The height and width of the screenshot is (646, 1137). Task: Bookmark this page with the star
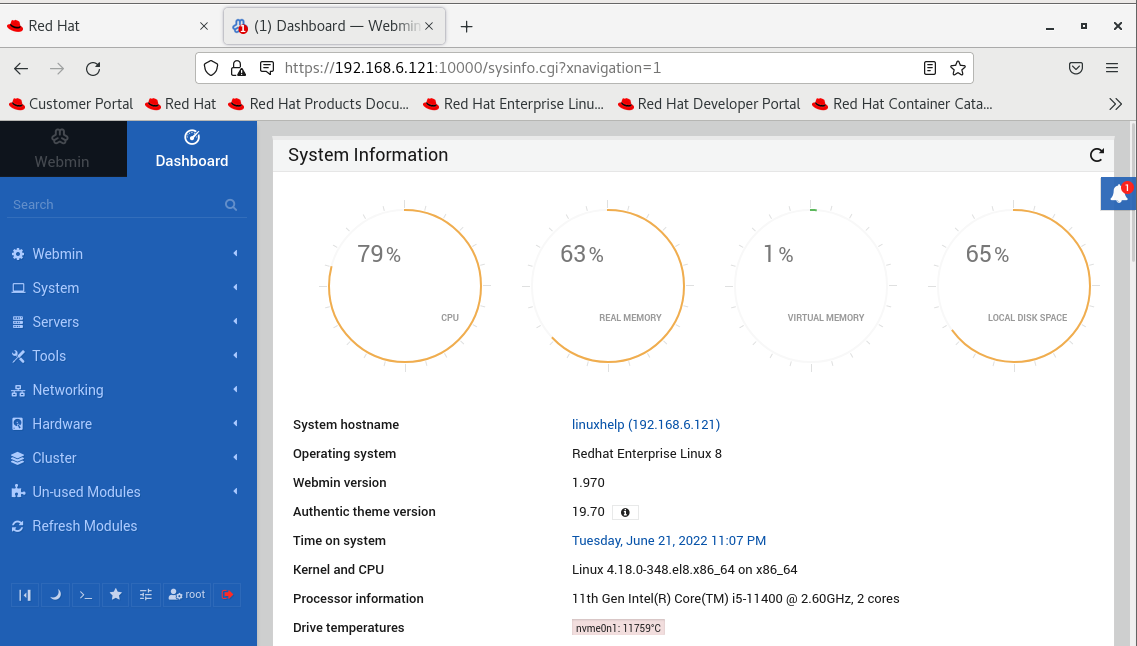958,68
